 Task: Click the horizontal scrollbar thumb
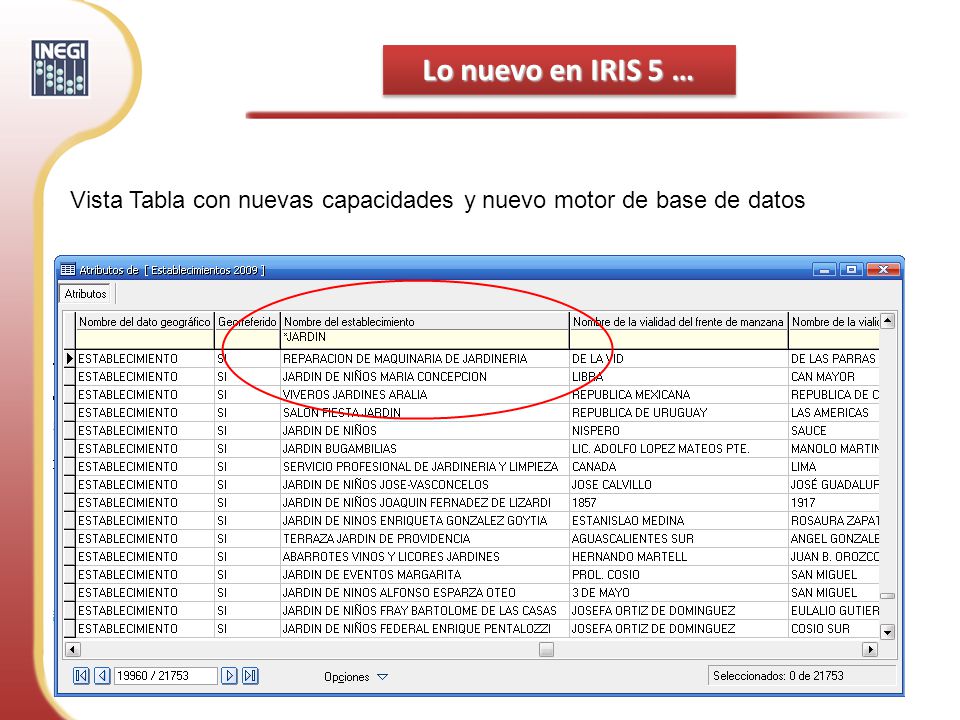[x=546, y=649]
